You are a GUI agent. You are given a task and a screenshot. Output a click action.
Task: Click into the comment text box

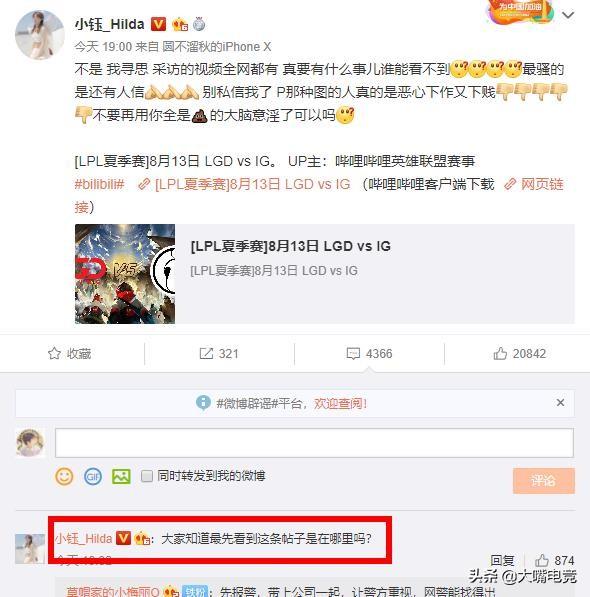pyautogui.click(x=314, y=443)
